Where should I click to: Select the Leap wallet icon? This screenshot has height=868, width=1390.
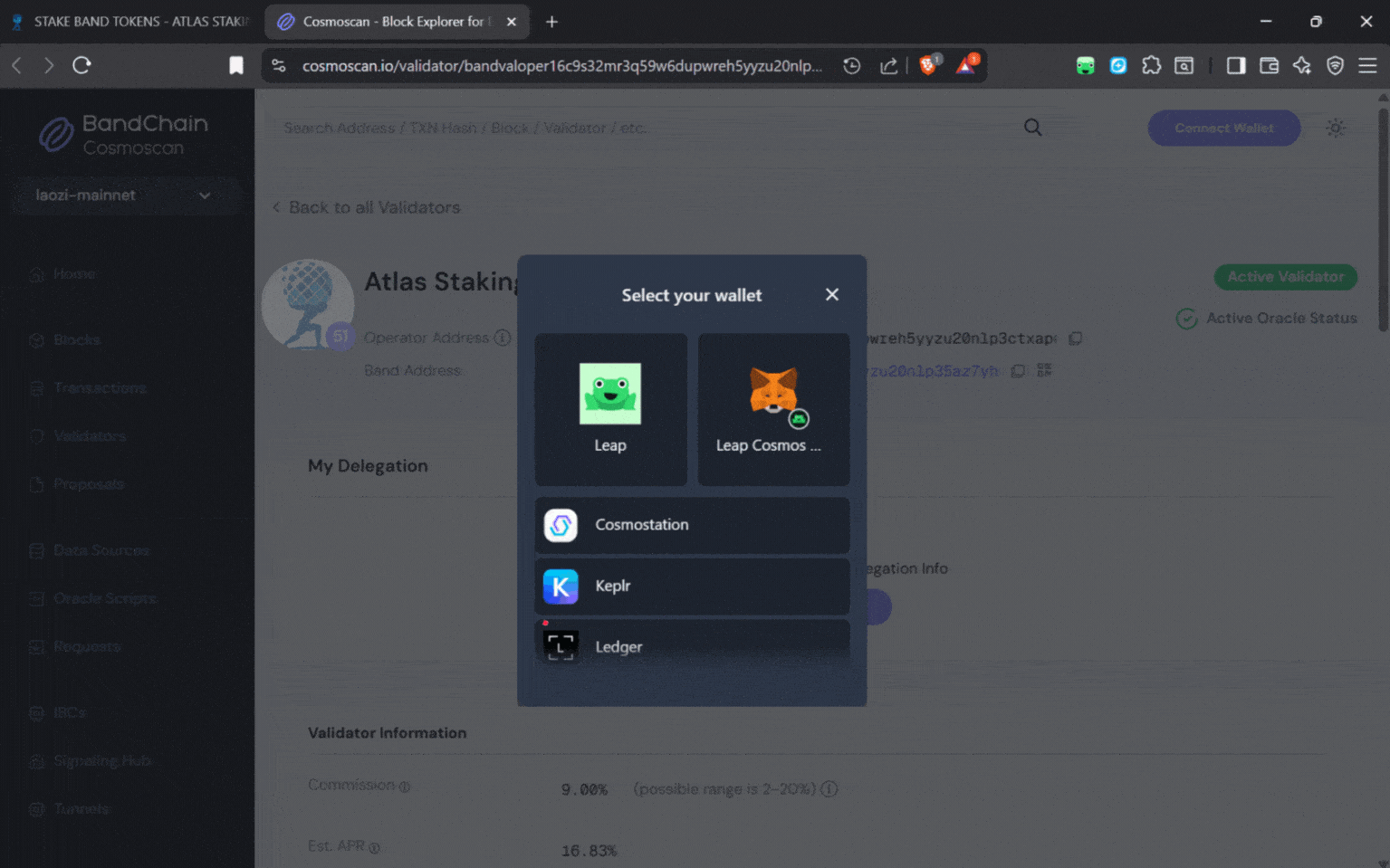tap(610, 394)
